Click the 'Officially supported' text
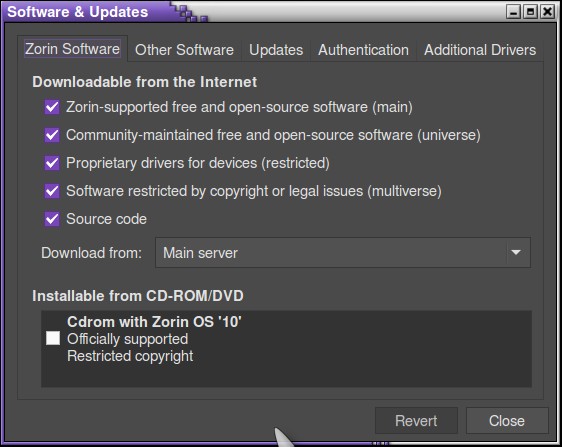 pyautogui.click(x=128, y=339)
